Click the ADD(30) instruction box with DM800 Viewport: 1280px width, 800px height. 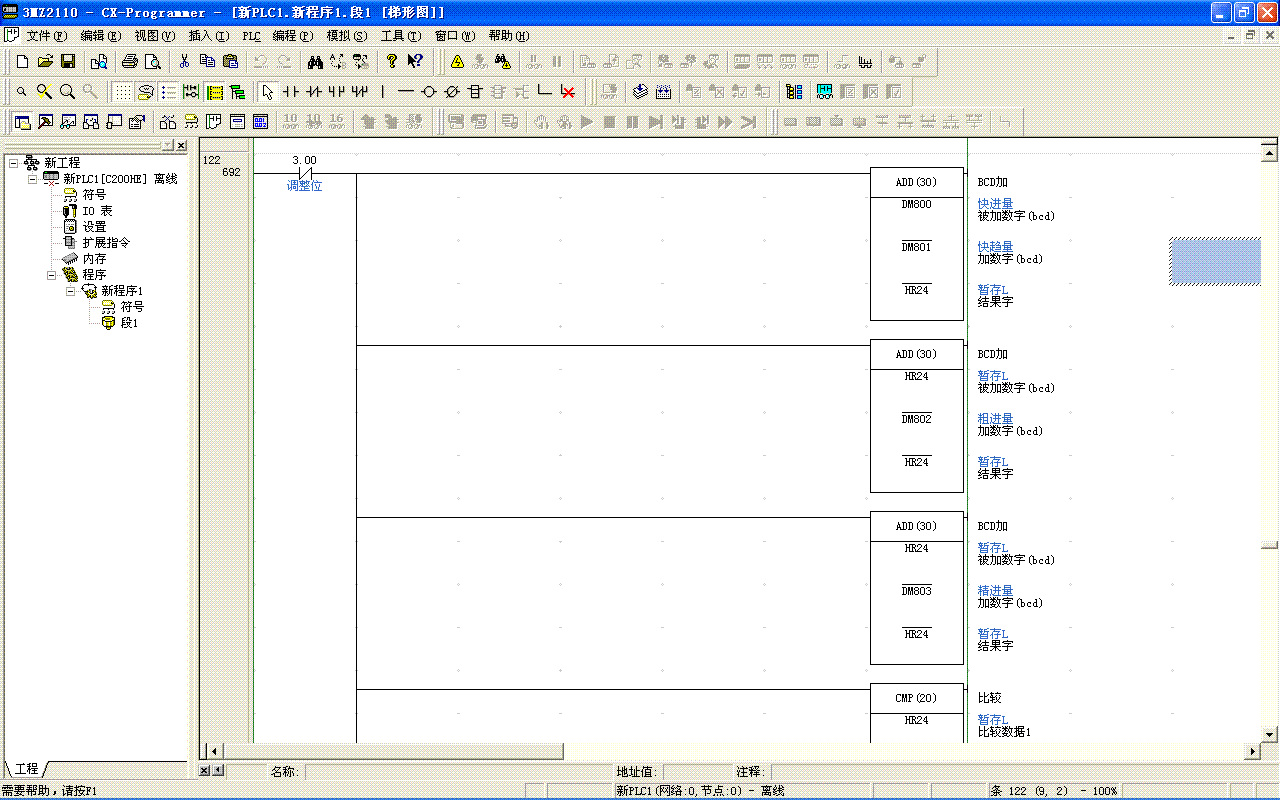pyautogui.click(x=916, y=243)
